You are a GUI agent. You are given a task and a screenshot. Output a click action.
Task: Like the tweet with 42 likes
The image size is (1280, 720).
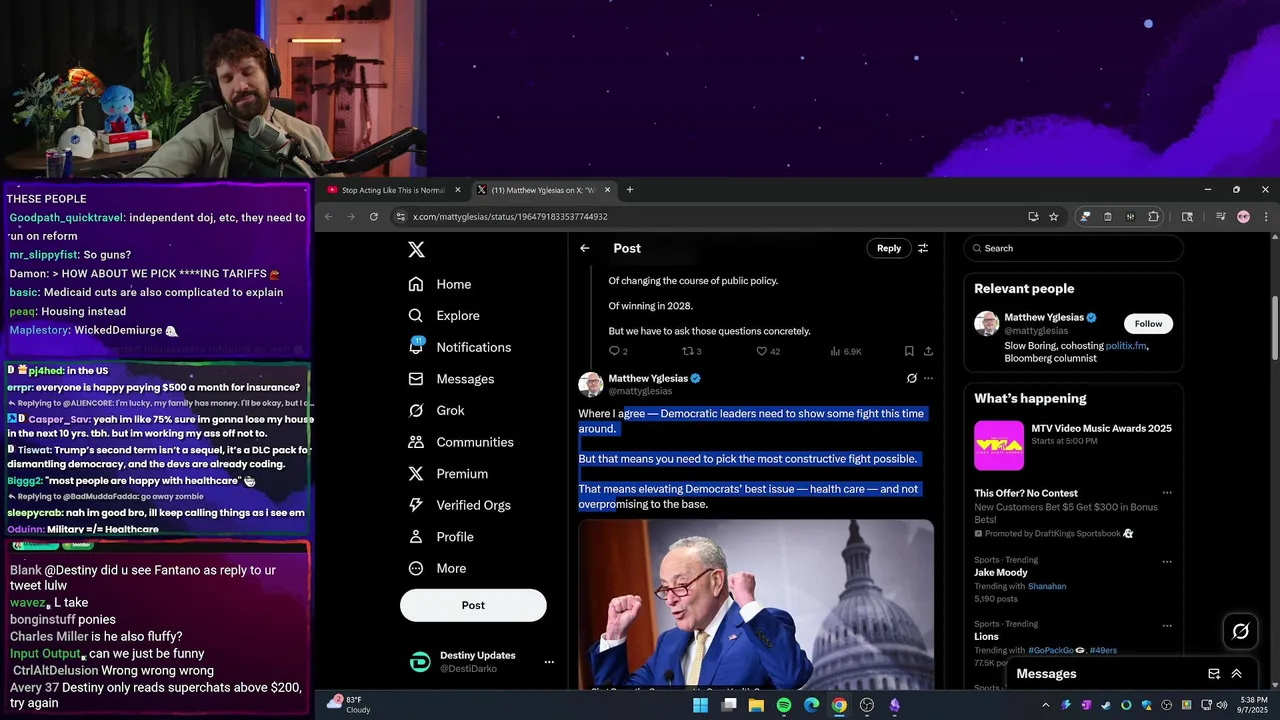pyautogui.click(x=767, y=351)
